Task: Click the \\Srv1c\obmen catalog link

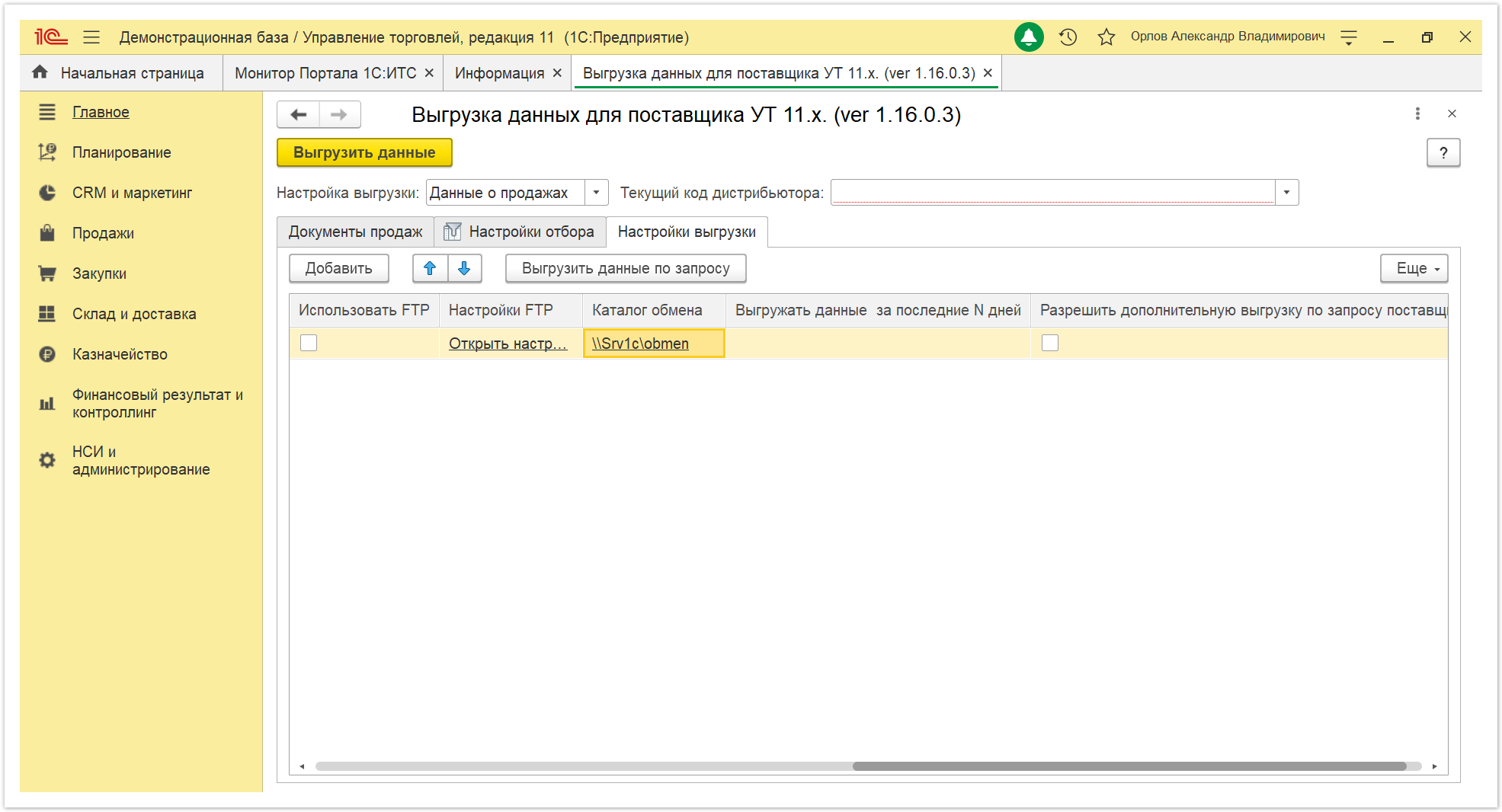Action: coord(640,344)
